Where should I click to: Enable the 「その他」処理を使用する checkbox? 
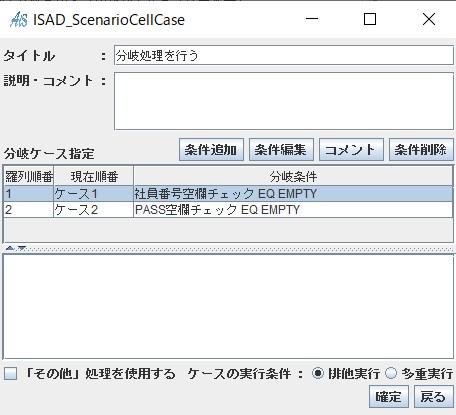[11, 374]
